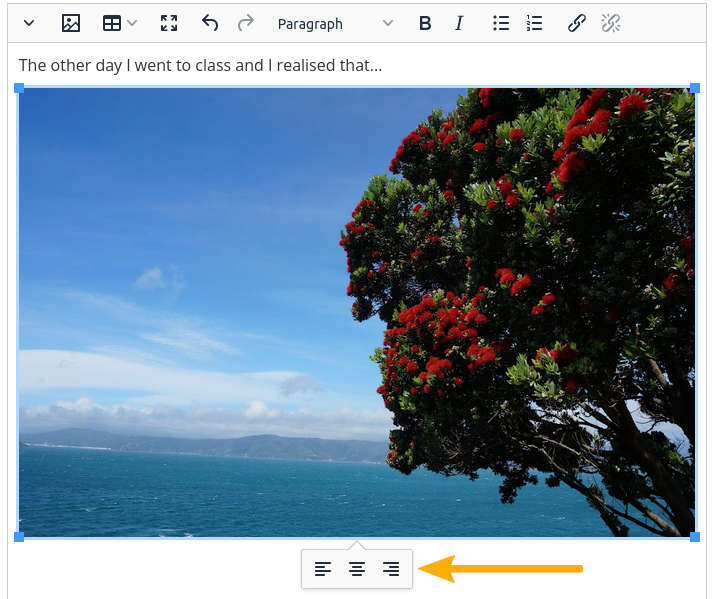
Task: Toggle fullscreen editor mode
Action: (169, 23)
